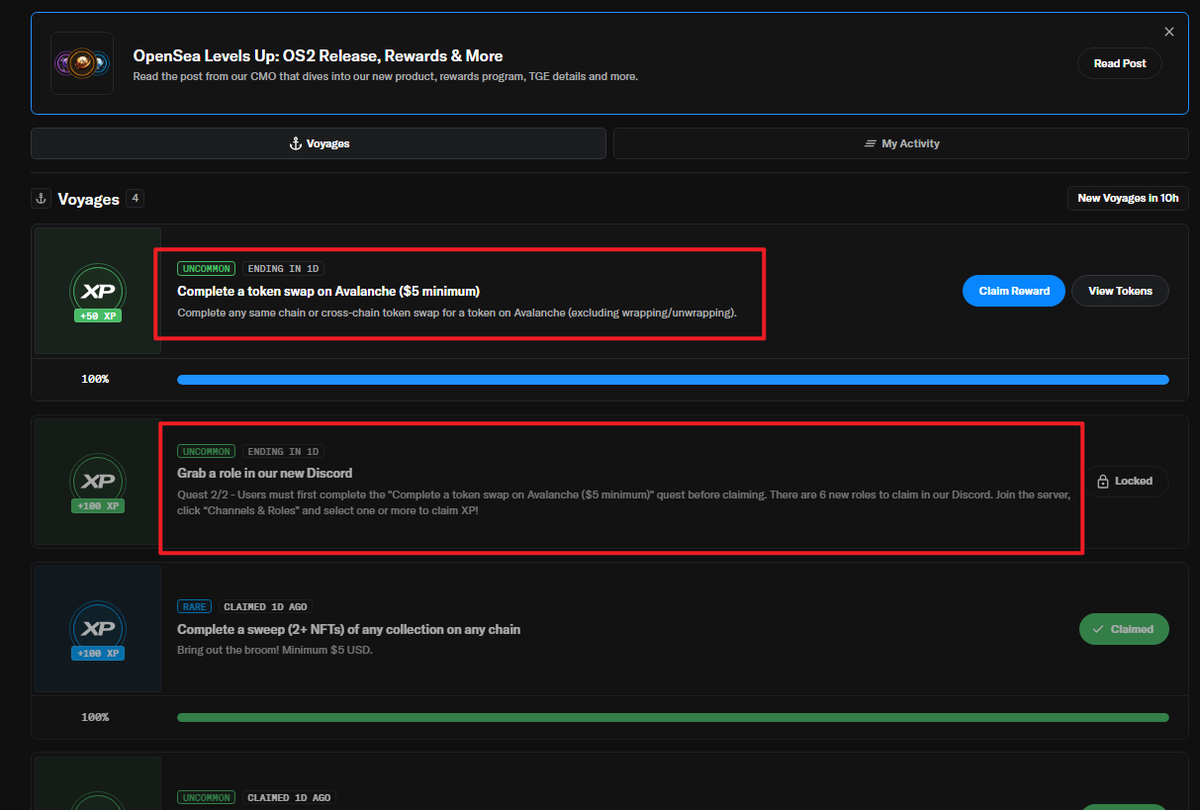
Task: Click the UNCOMMON tag on Avalanche quest
Action: [207, 269]
